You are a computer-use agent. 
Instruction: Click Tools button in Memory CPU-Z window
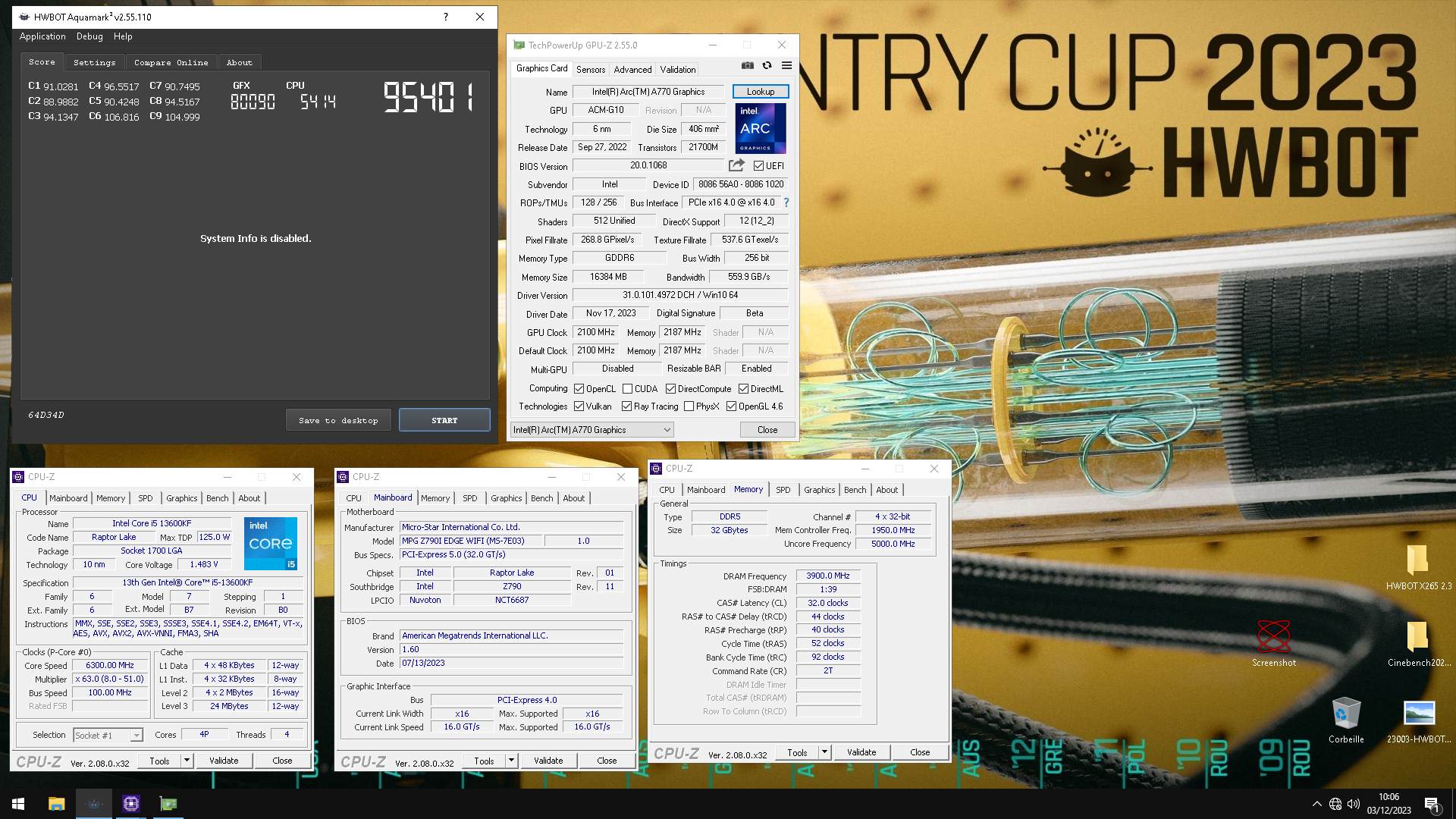tap(797, 752)
